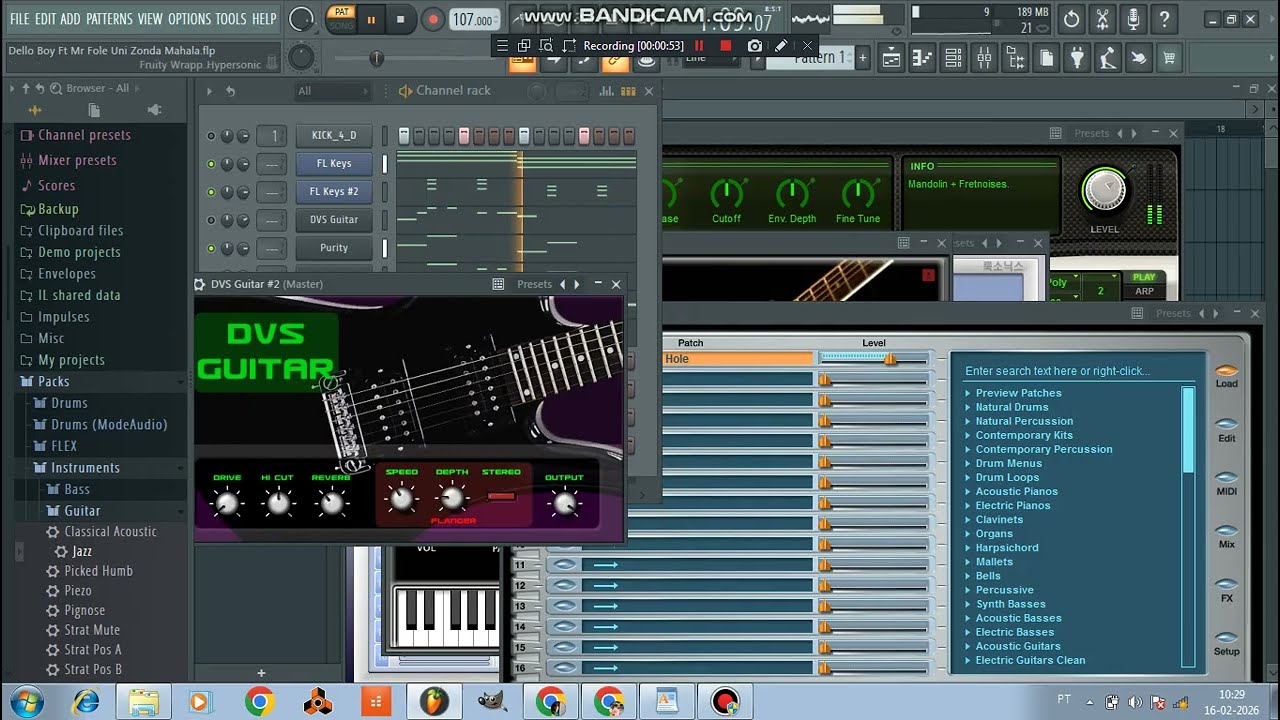
Task: Open the PATTERNS menu
Action: click(109, 19)
